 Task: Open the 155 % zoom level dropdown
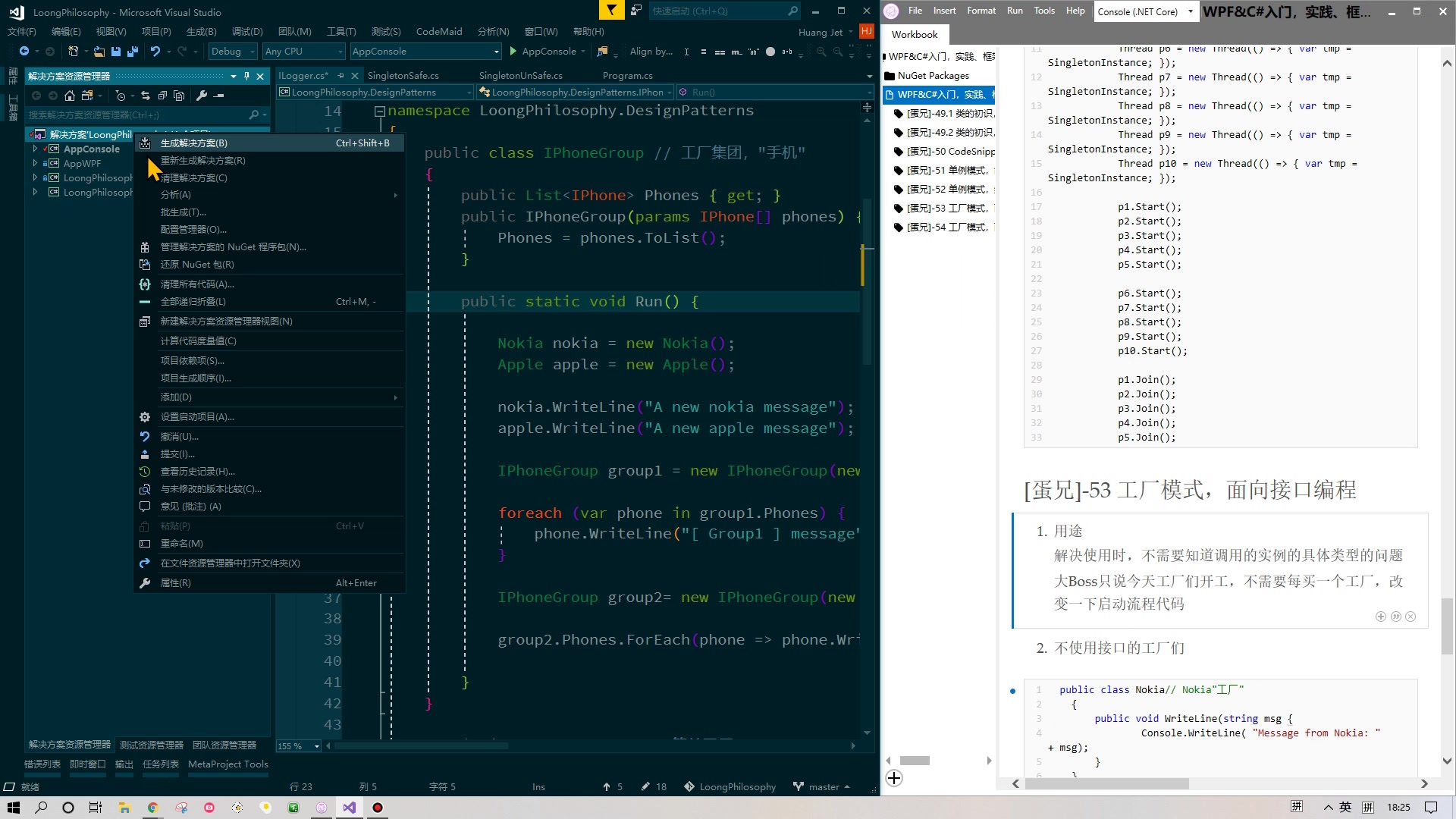pos(299,746)
